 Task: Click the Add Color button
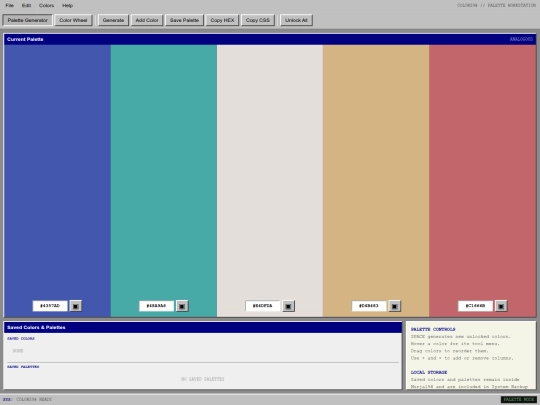point(147,20)
